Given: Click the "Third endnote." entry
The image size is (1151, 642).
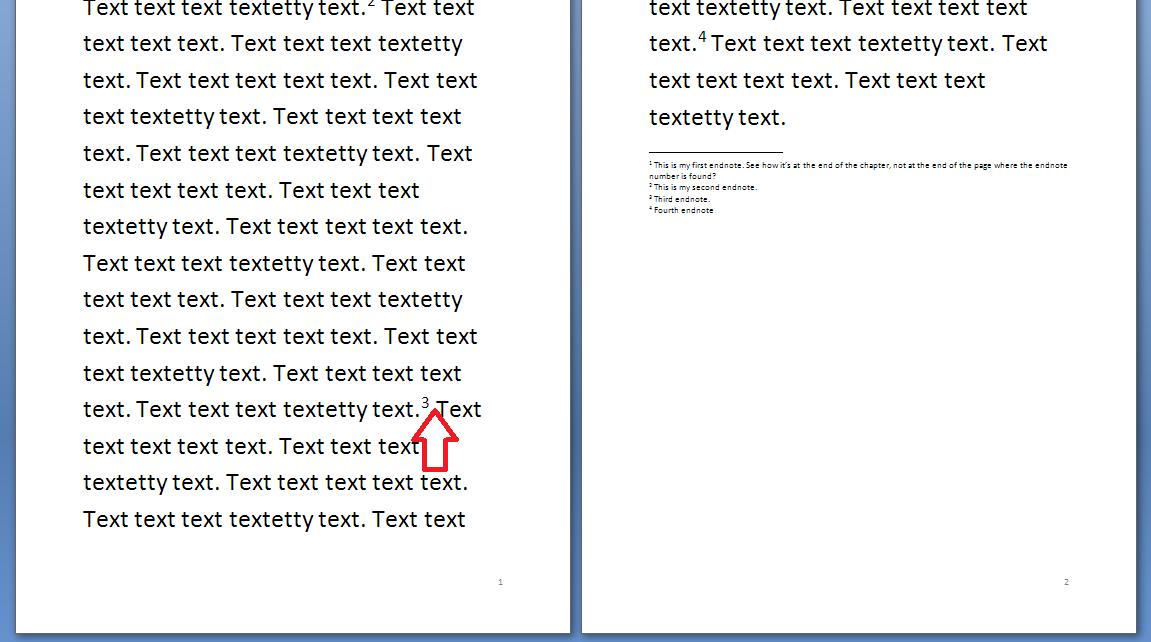Looking at the screenshot, I should [x=682, y=199].
